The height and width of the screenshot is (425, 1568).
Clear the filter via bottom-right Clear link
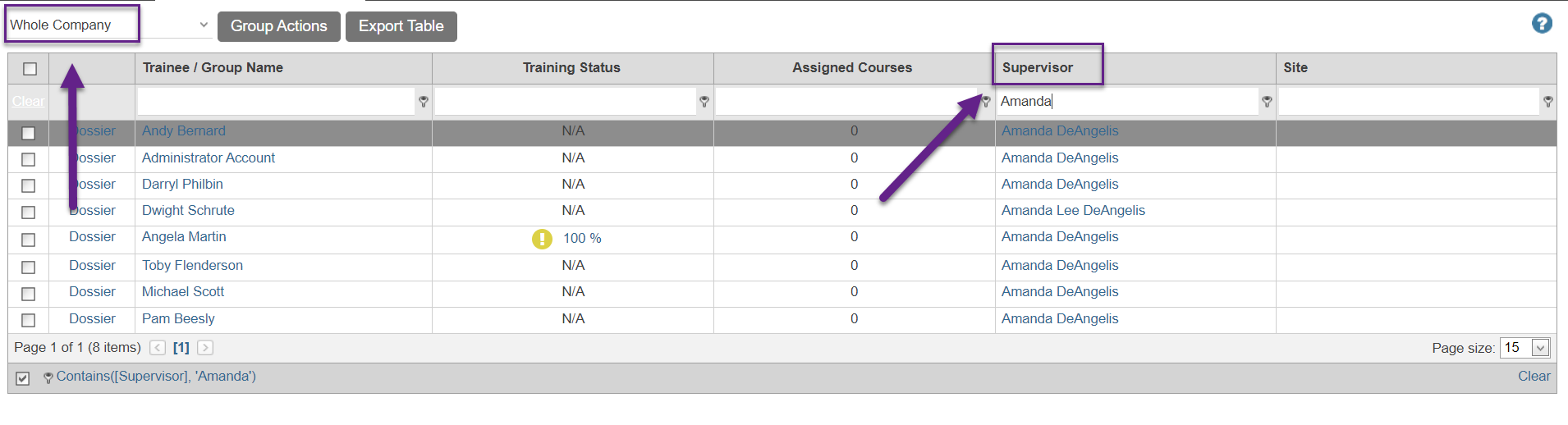click(x=1534, y=376)
